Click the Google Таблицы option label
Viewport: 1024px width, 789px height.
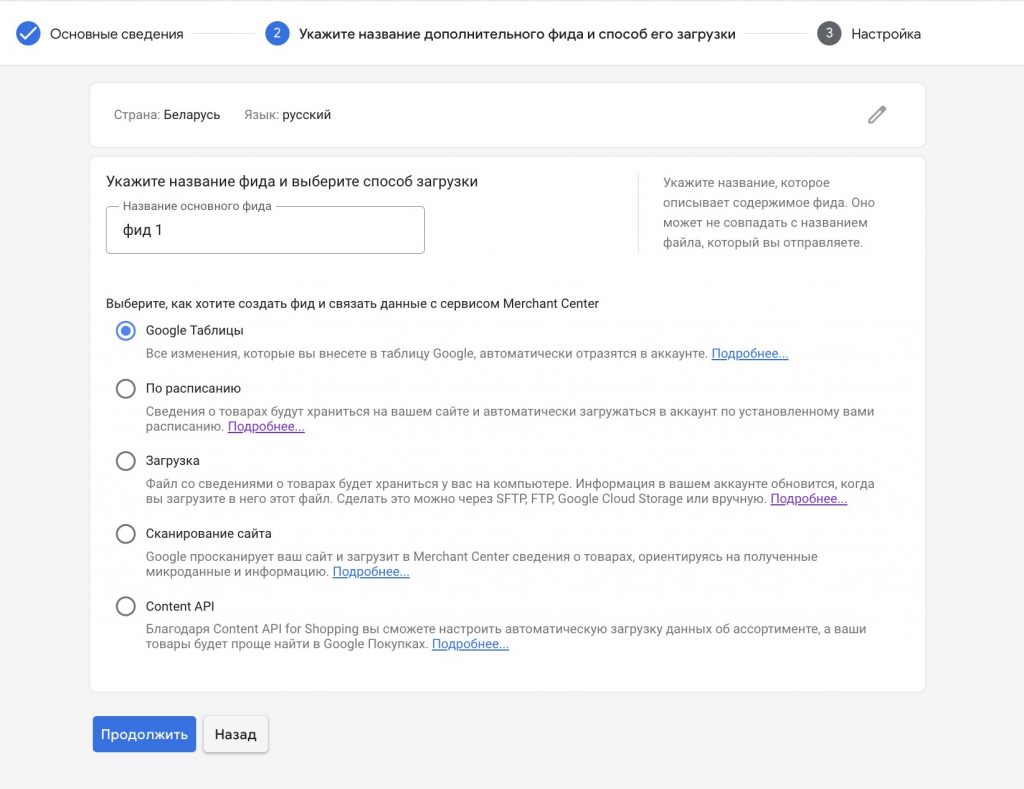[194, 330]
